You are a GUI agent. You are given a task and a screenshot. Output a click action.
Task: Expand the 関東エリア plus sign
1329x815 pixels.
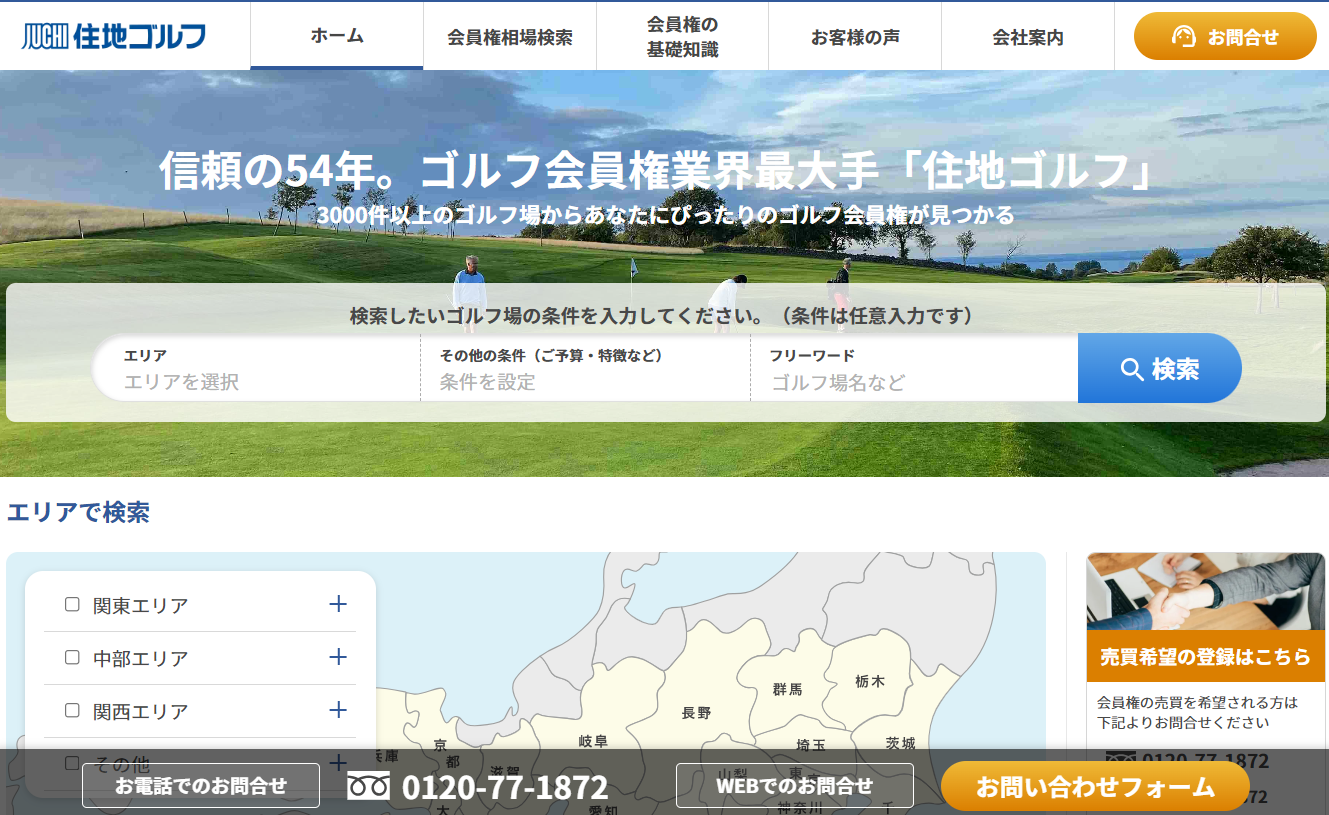[x=338, y=604]
